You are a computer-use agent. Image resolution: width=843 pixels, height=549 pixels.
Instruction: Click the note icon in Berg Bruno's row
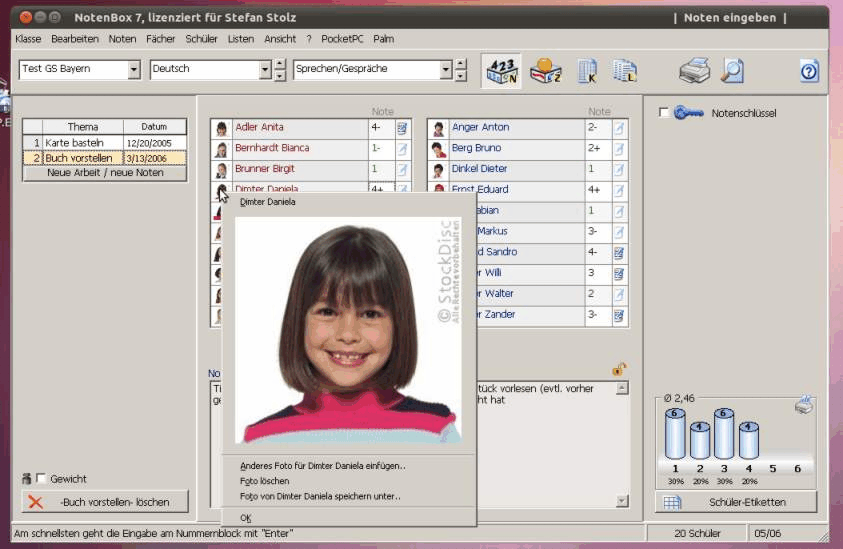pos(619,149)
